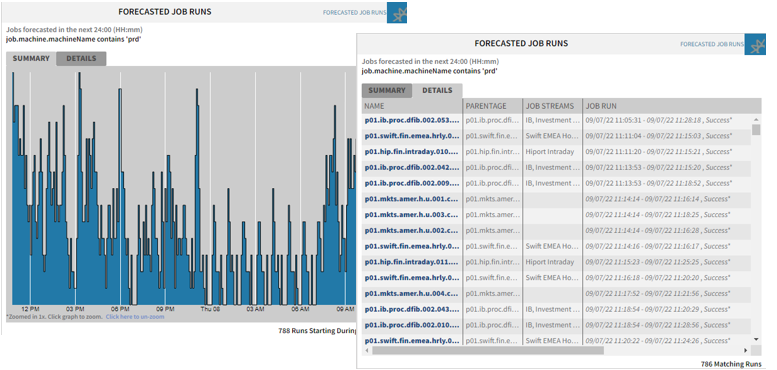Open job p01.ib.proc.dfib.002.053 in the table
The width and height of the screenshot is (777, 370).
[412, 120]
